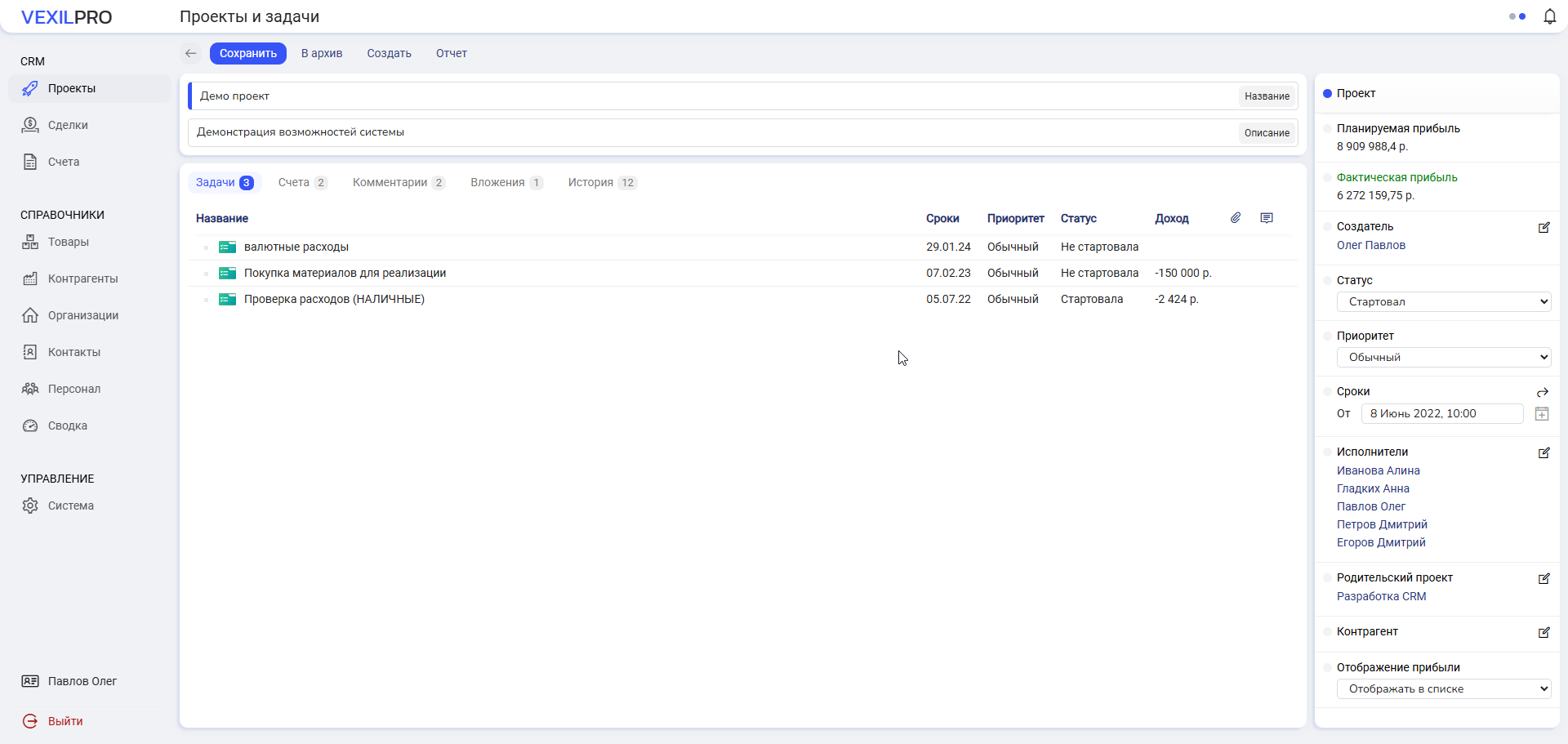The width and height of the screenshot is (1568, 744).
Task: Open the Приоритет dropdown showing Обычный
Action: [x=1443, y=358]
